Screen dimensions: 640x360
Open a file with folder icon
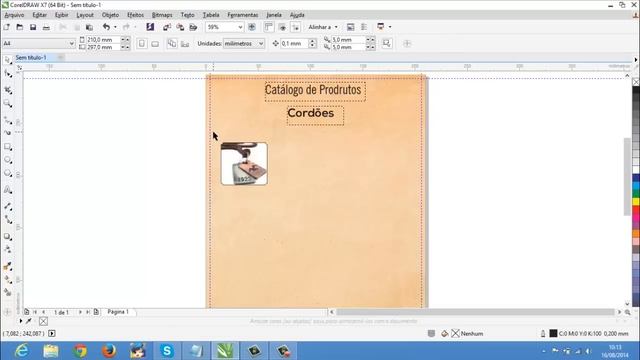[20, 27]
